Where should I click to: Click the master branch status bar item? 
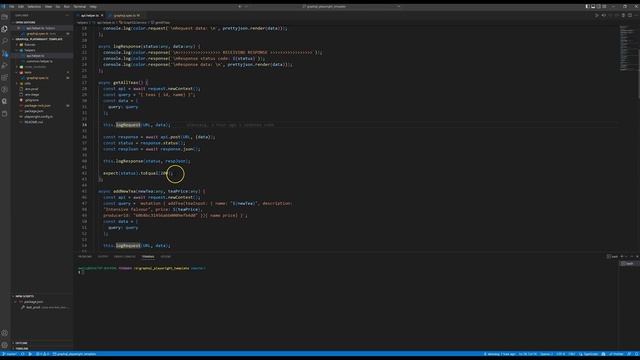pos(10,354)
